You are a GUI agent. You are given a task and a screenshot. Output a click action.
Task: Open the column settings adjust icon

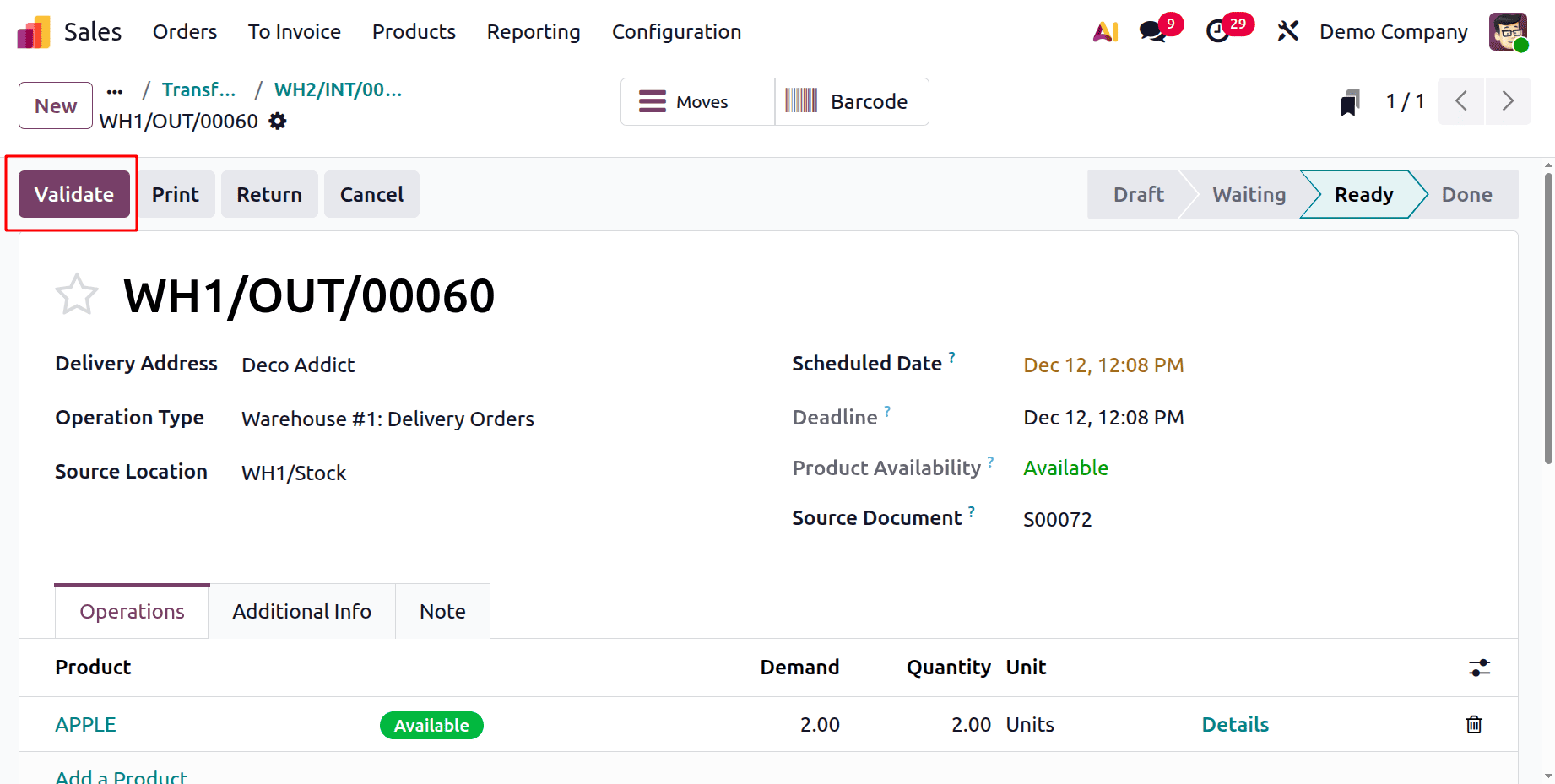(x=1479, y=668)
